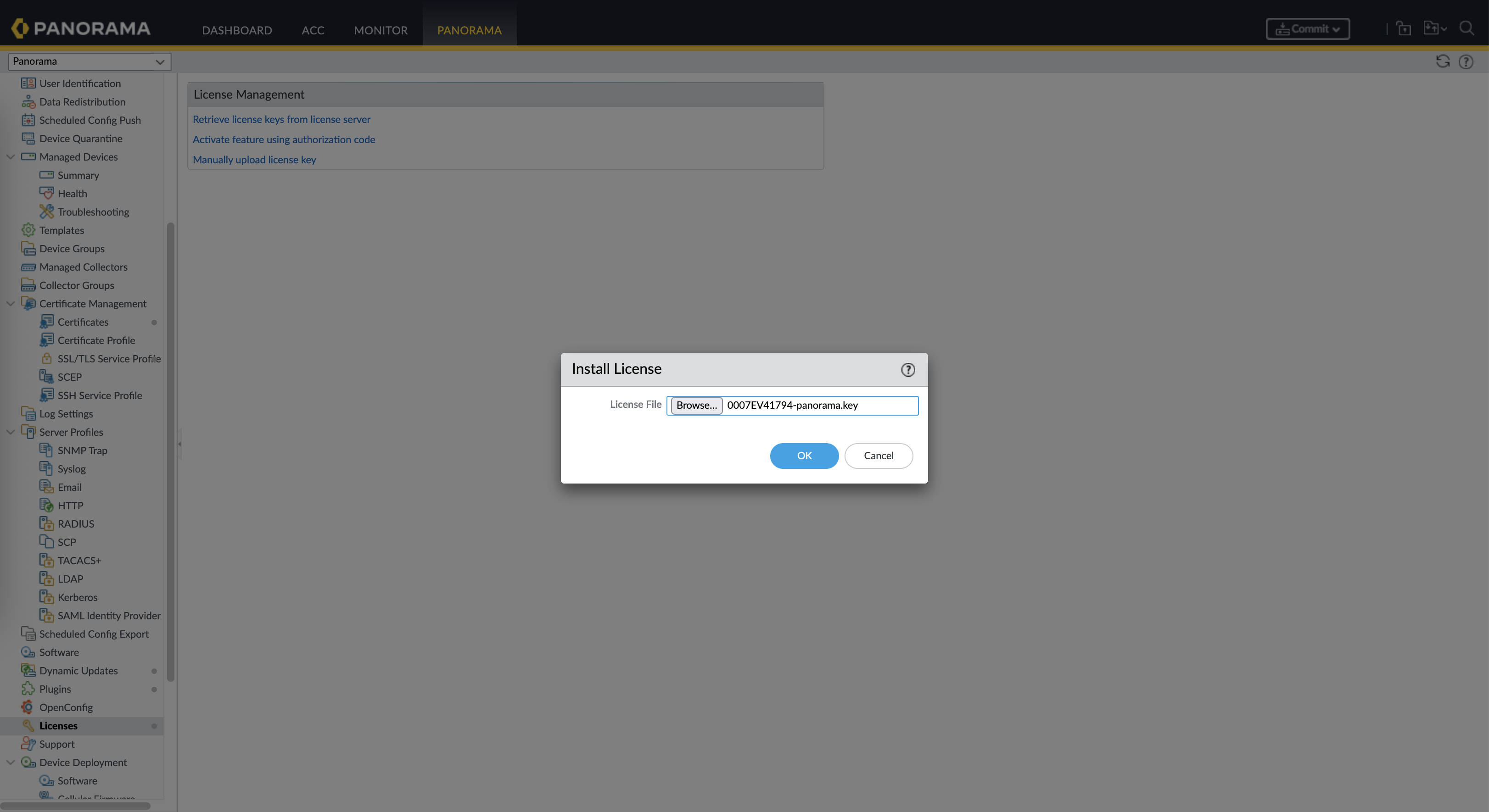
Task: Click the refresh icon in the top-right toolbar
Action: point(1442,61)
